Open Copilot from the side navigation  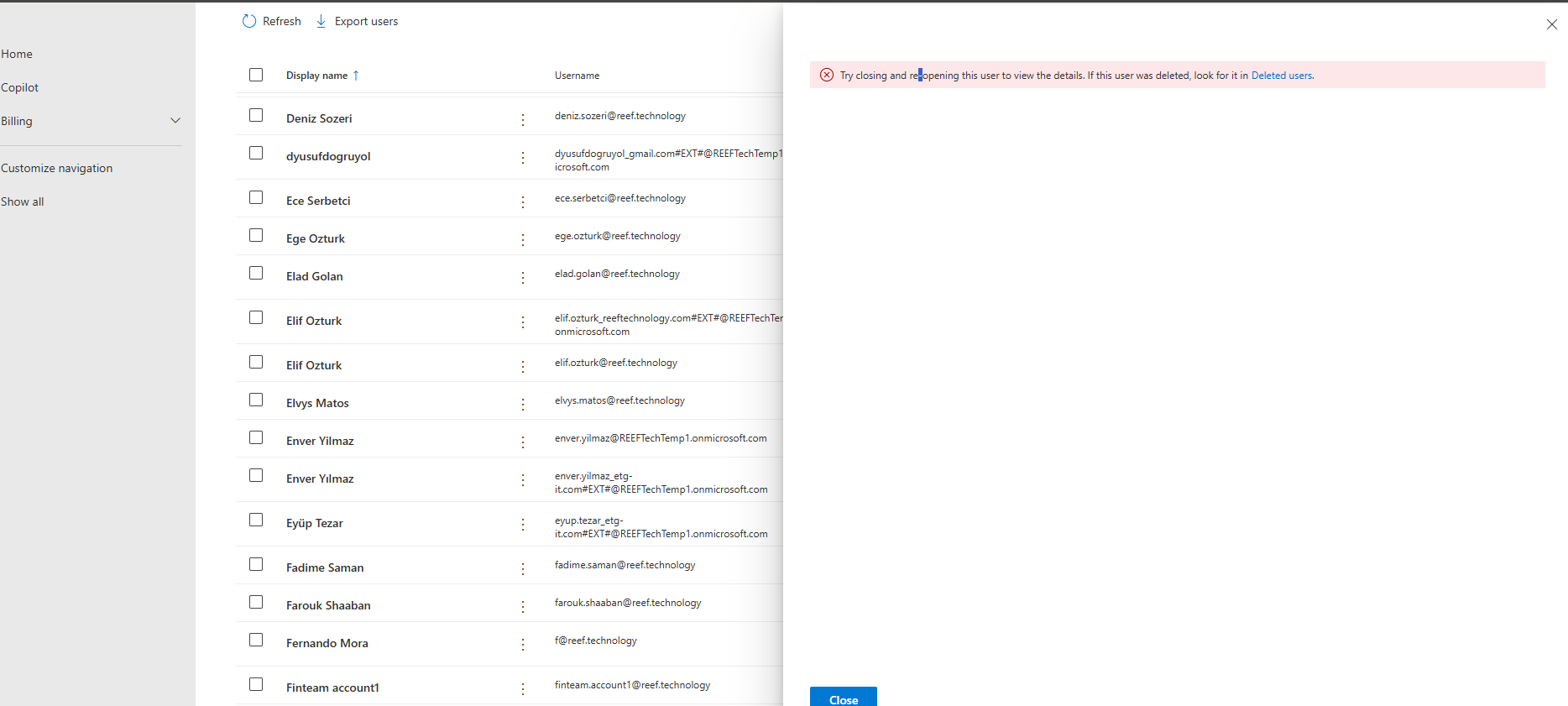tap(19, 87)
